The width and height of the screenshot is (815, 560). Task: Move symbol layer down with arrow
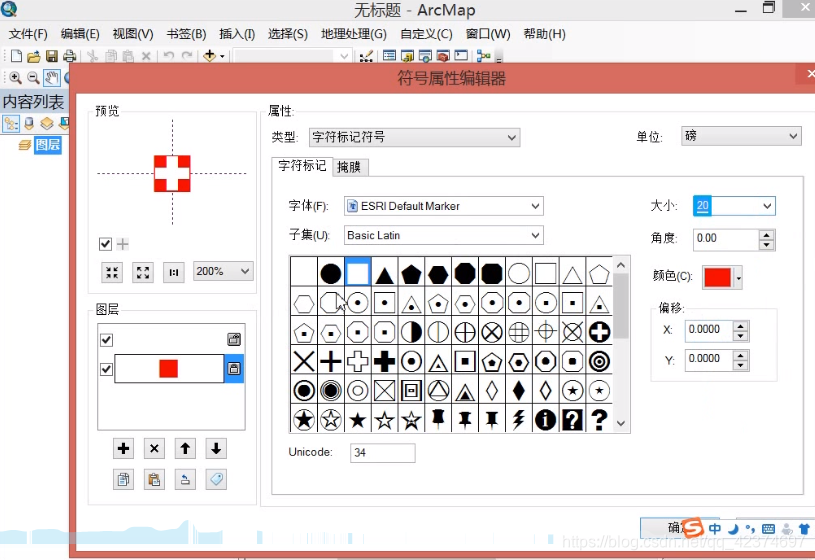216,448
